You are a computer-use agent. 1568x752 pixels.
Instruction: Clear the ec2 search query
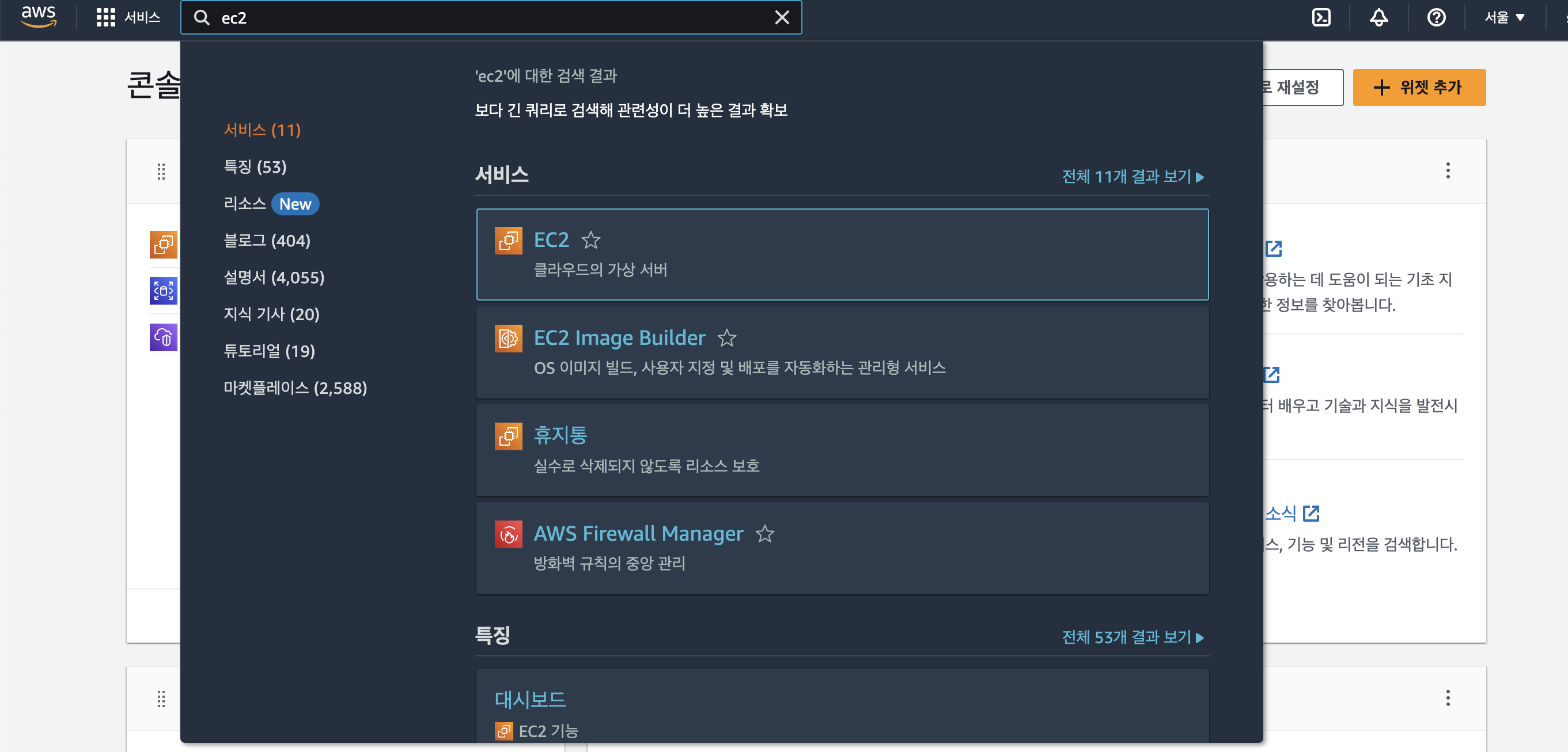pos(782,18)
